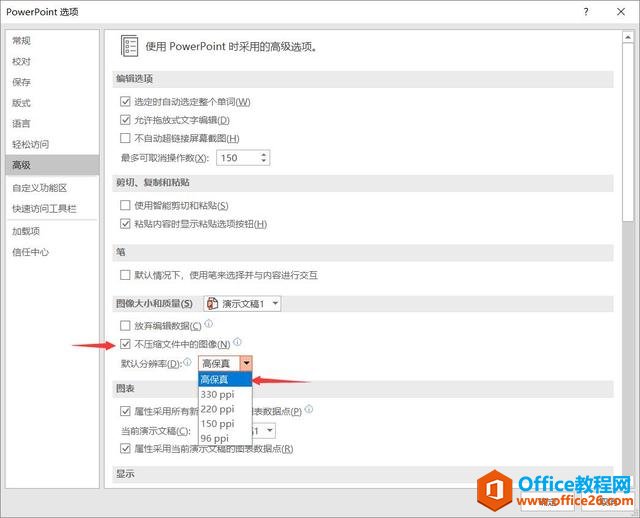Click the help question mark button
The height and width of the screenshot is (518, 640).
586,12
